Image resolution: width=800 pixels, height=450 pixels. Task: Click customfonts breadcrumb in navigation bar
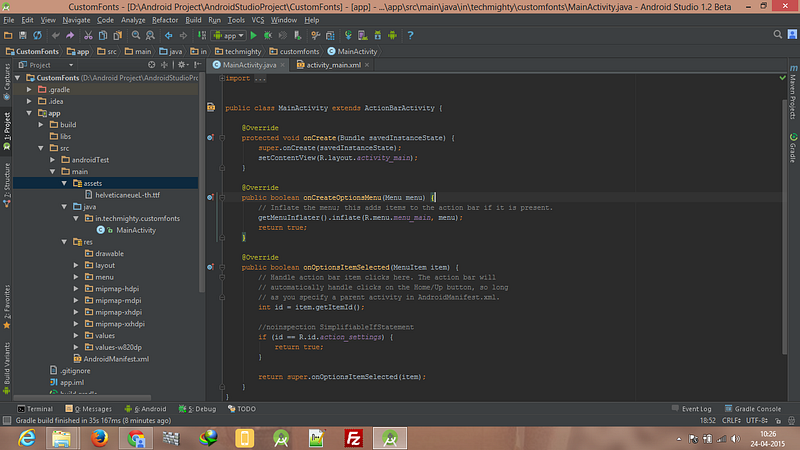[294, 52]
